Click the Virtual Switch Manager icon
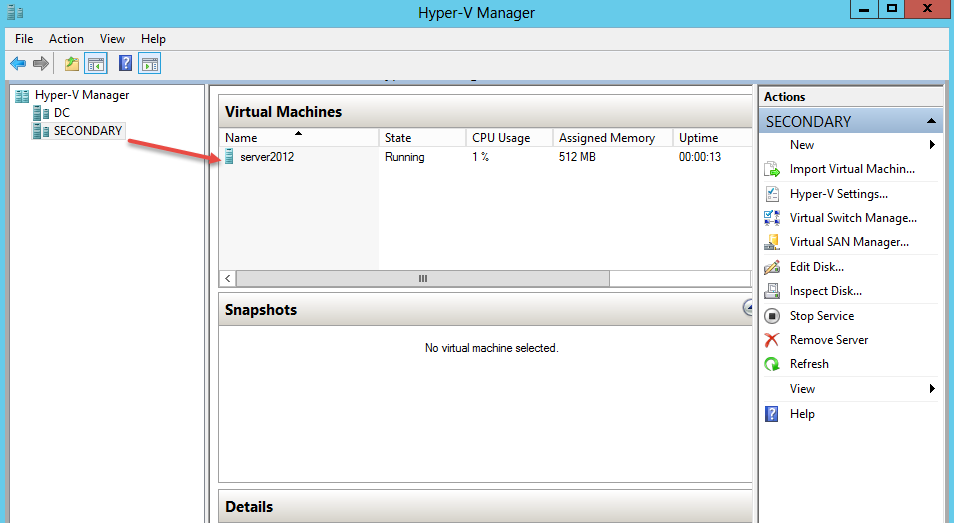This screenshot has width=954, height=523. click(x=772, y=218)
